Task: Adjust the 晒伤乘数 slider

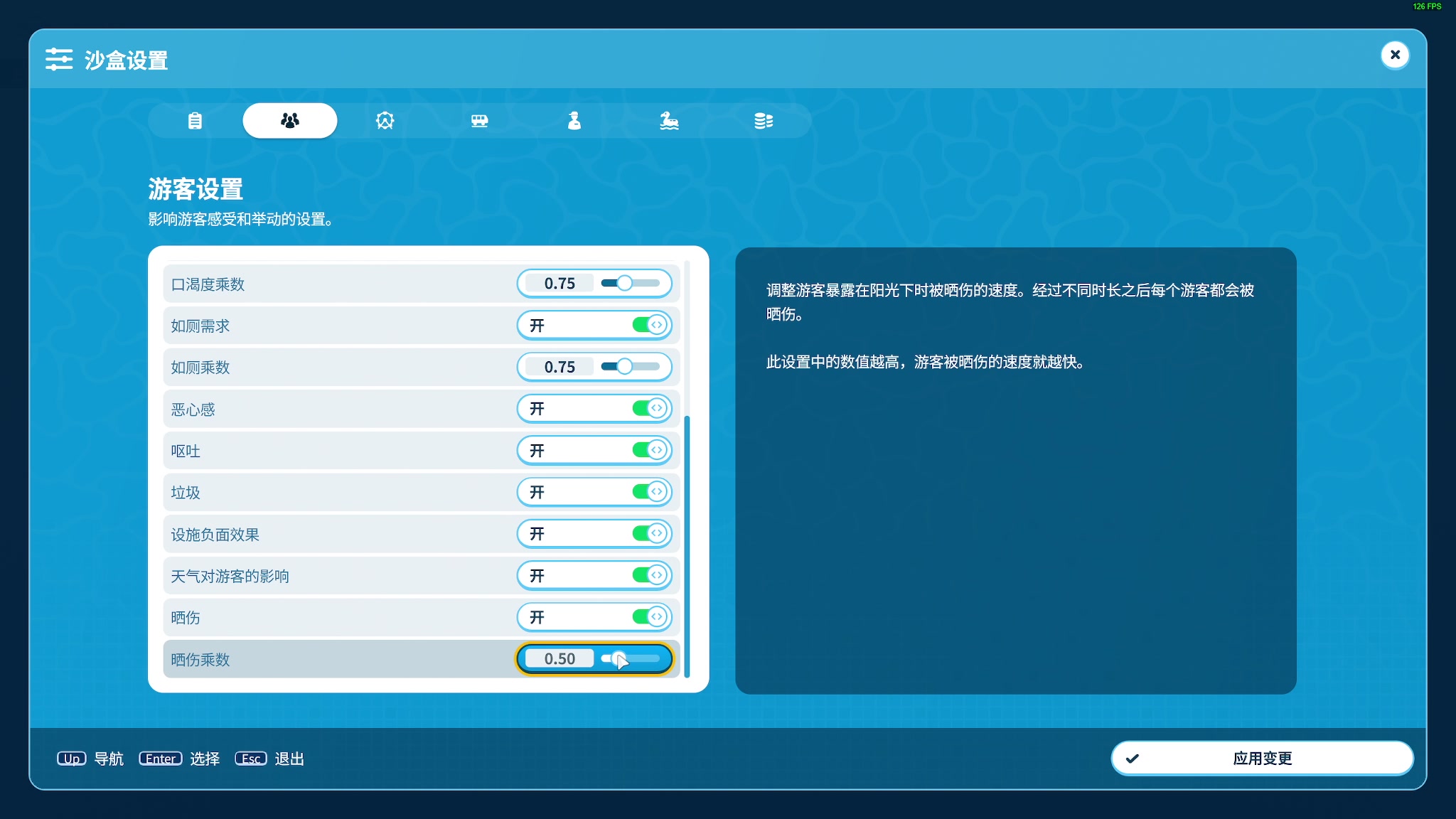Action: pyautogui.click(x=631, y=658)
